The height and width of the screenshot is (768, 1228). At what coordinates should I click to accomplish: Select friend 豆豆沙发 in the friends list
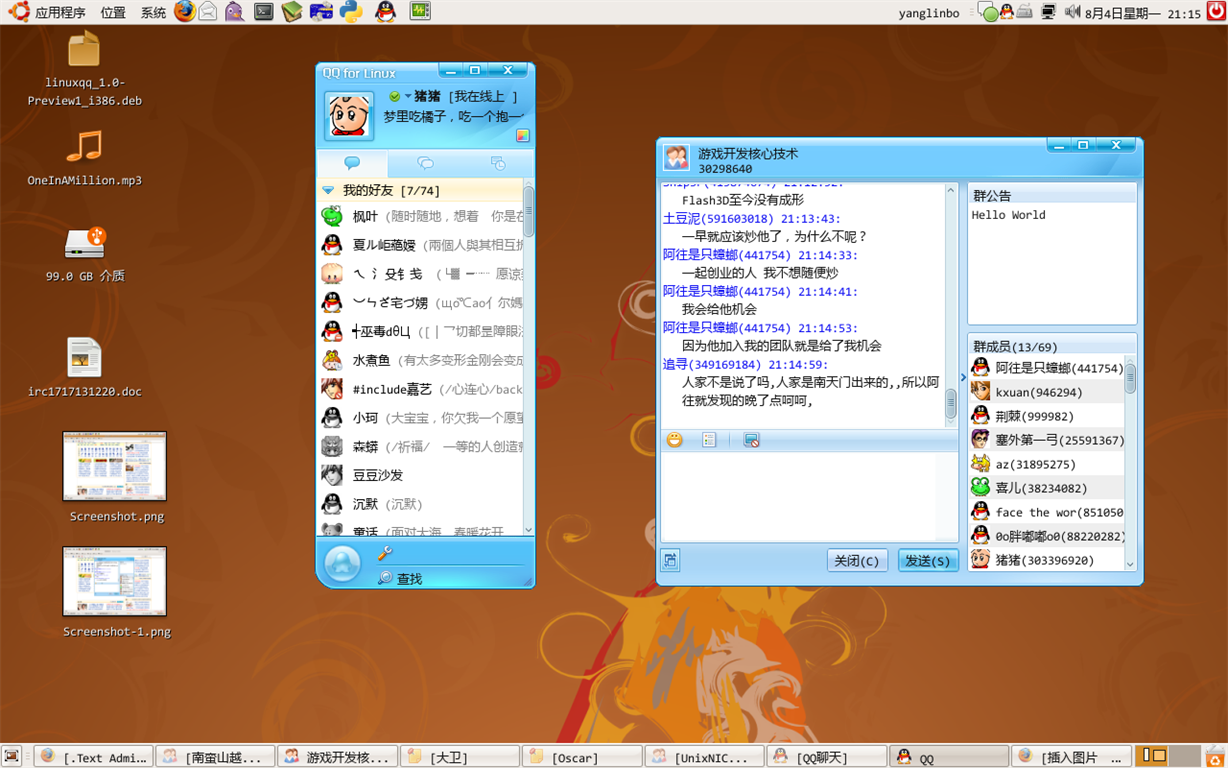point(420,475)
